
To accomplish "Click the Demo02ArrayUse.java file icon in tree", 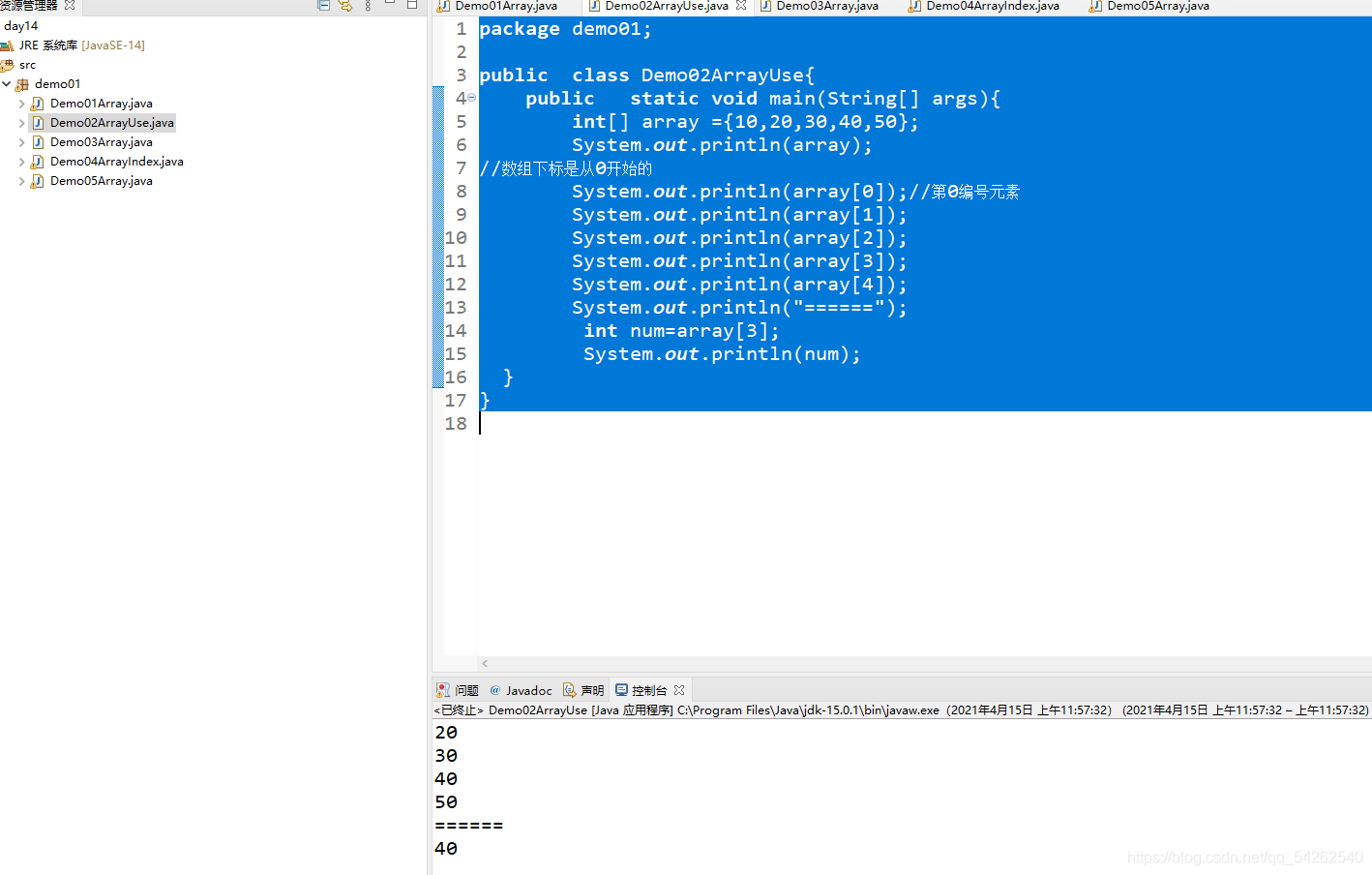I will point(38,123).
